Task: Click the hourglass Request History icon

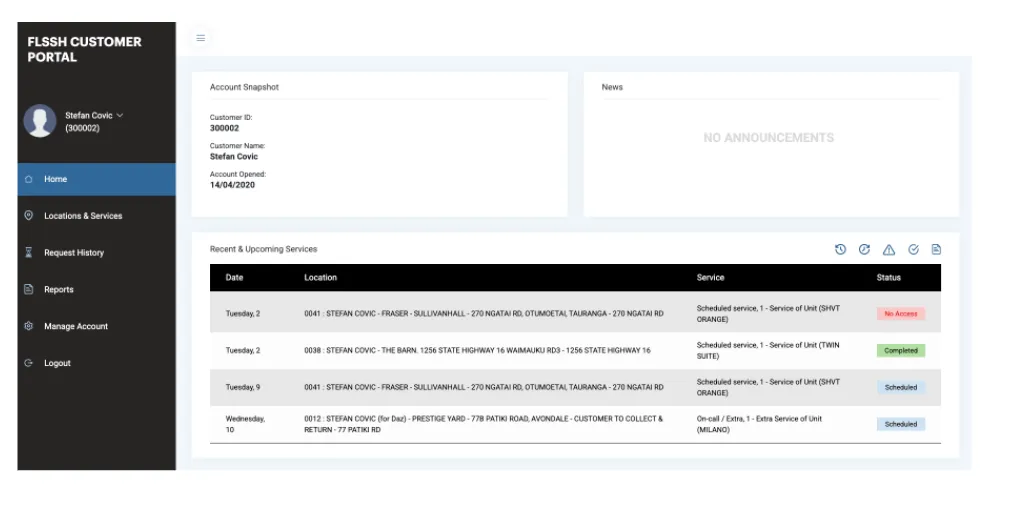Action: pyautogui.click(x=28, y=252)
